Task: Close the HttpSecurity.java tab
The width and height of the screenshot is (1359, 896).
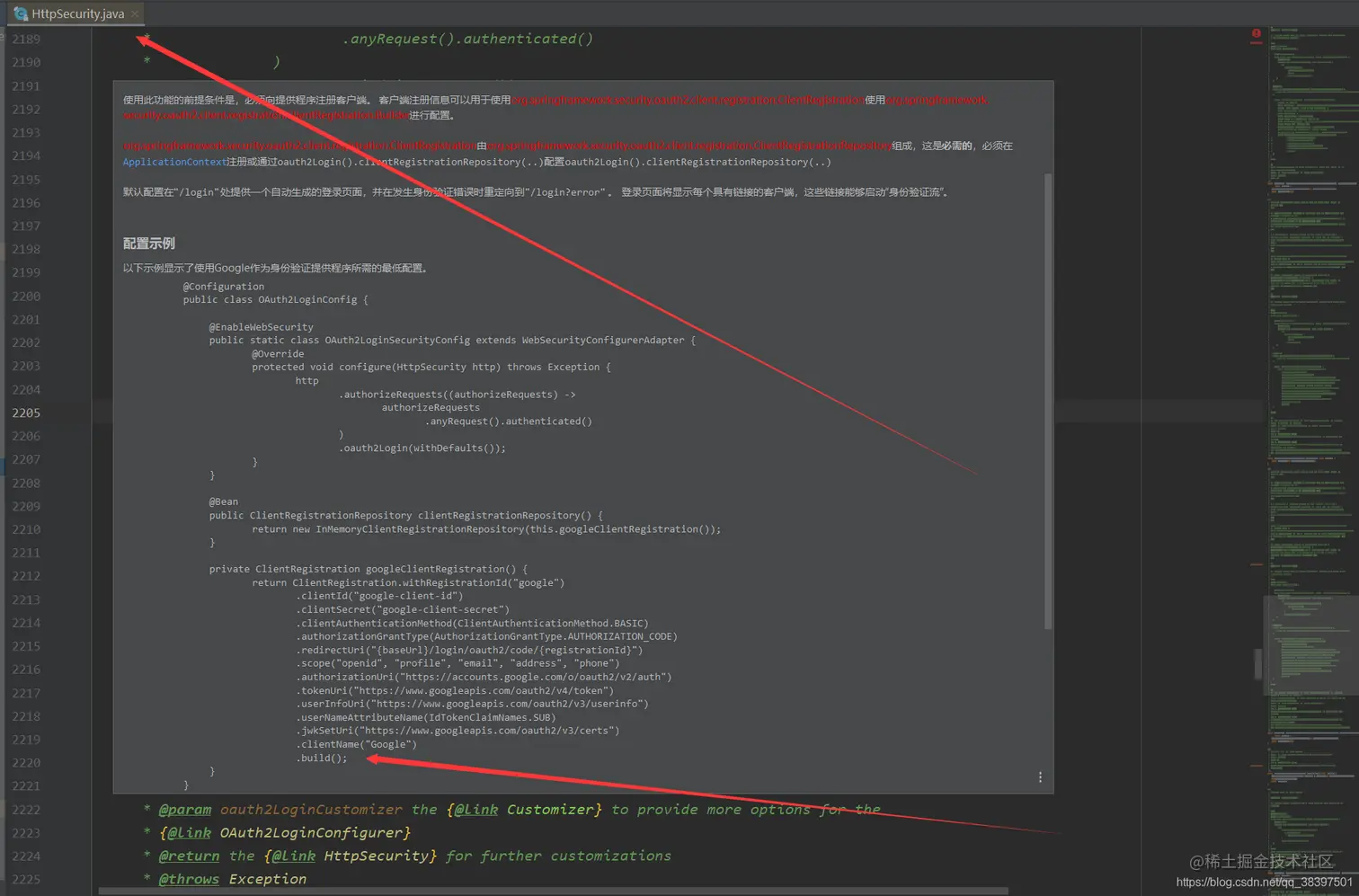Action: 135,13
